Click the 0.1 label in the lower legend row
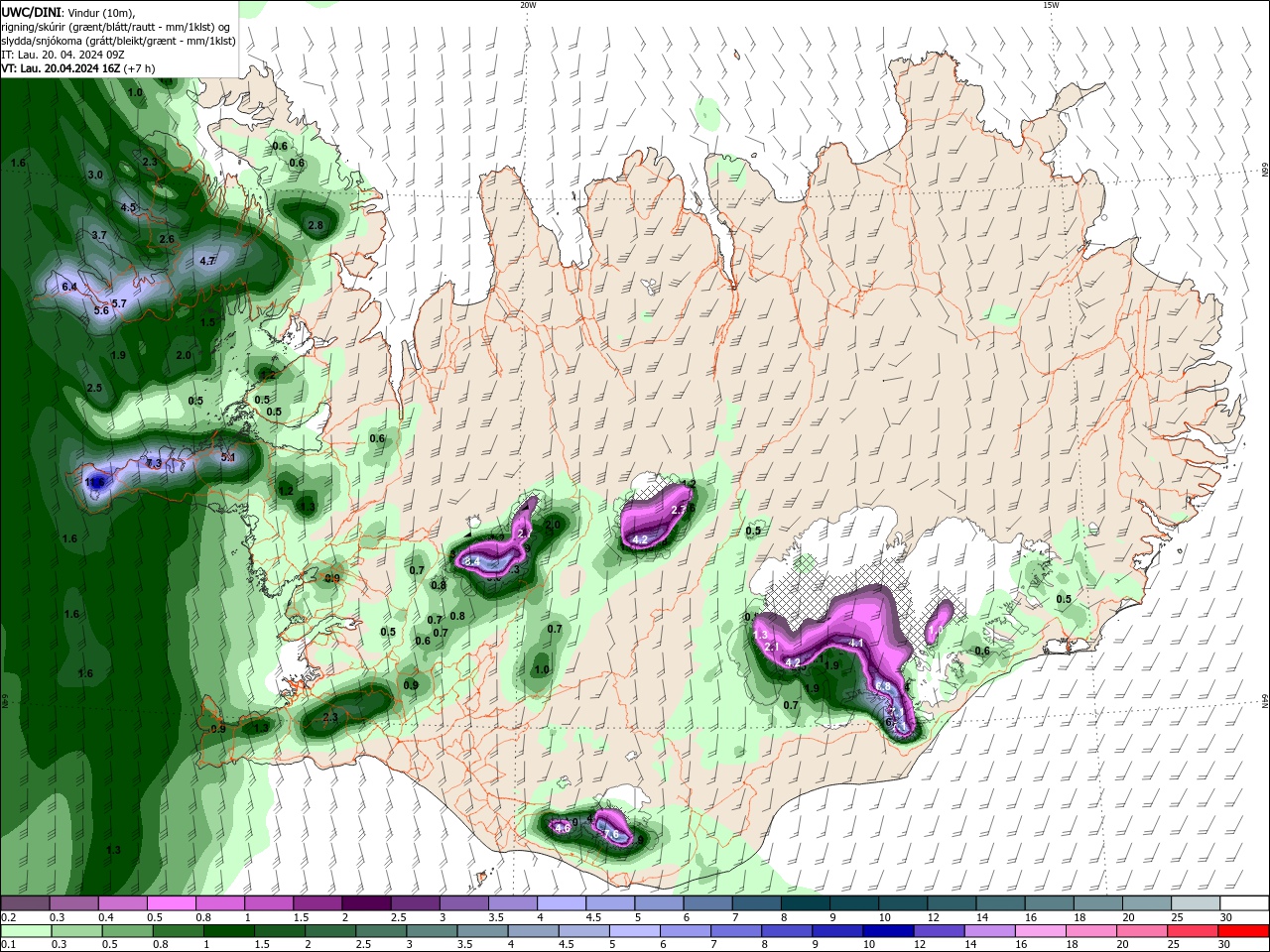Viewport: 1270px width, 952px height. pyautogui.click(x=8, y=945)
